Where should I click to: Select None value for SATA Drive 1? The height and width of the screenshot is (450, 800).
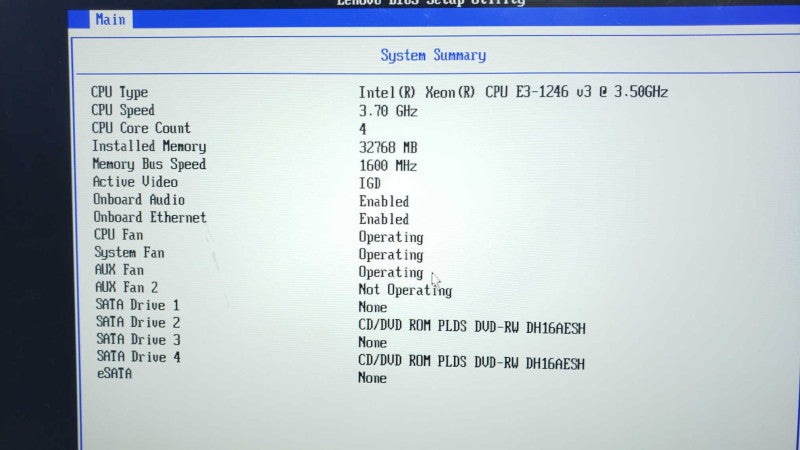coord(373,307)
